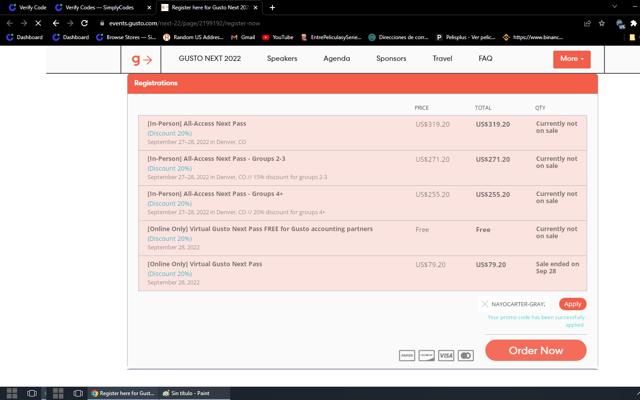The height and width of the screenshot is (400, 640).
Task: Open the Speakers page
Action: [282, 58]
